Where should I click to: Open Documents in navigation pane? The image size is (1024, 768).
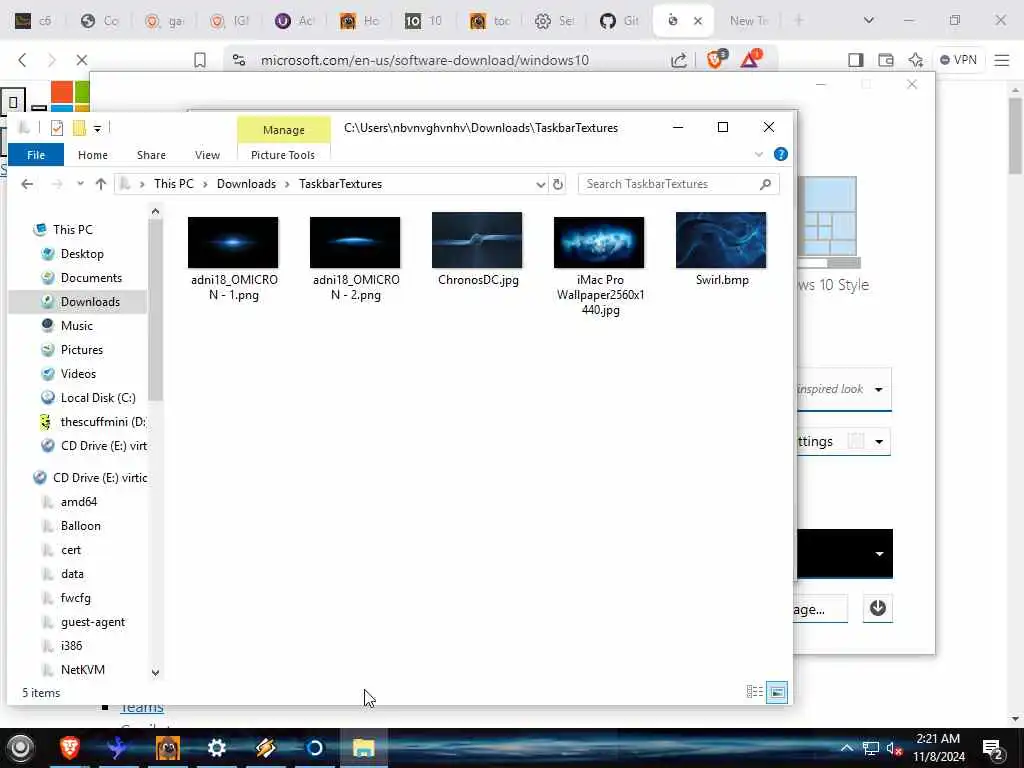pos(91,278)
